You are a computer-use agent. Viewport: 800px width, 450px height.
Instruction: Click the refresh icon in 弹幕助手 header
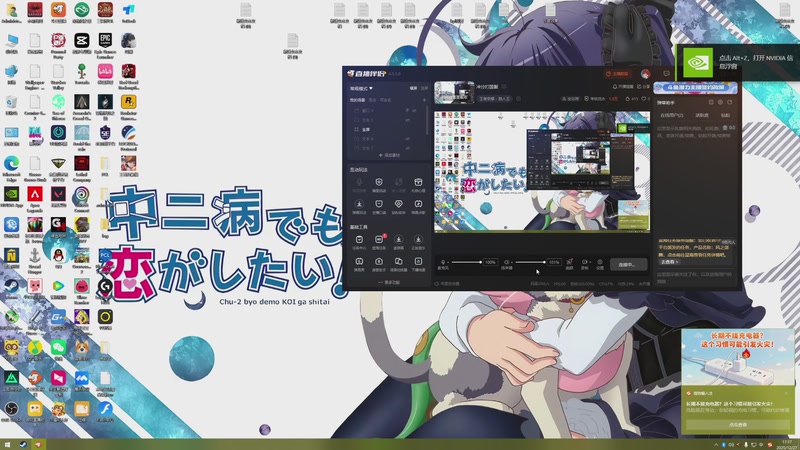730,102
